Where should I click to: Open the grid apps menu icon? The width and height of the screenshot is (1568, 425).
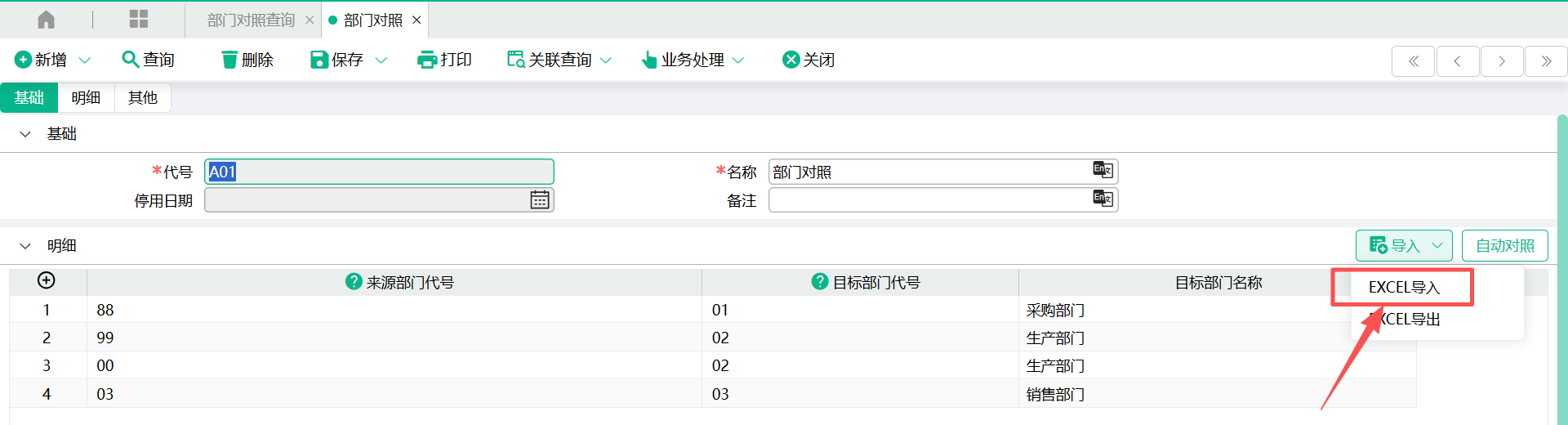pyautogui.click(x=139, y=20)
